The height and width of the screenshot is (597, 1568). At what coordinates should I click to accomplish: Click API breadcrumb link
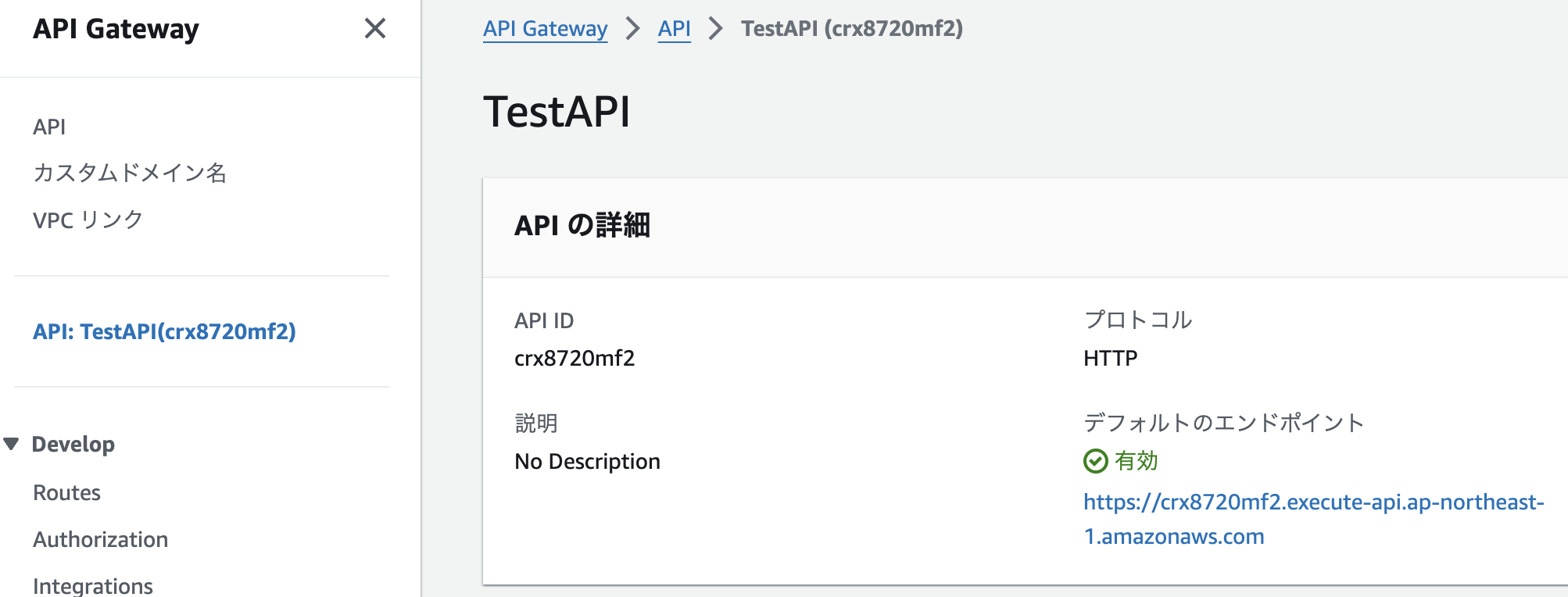pos(675,29)
